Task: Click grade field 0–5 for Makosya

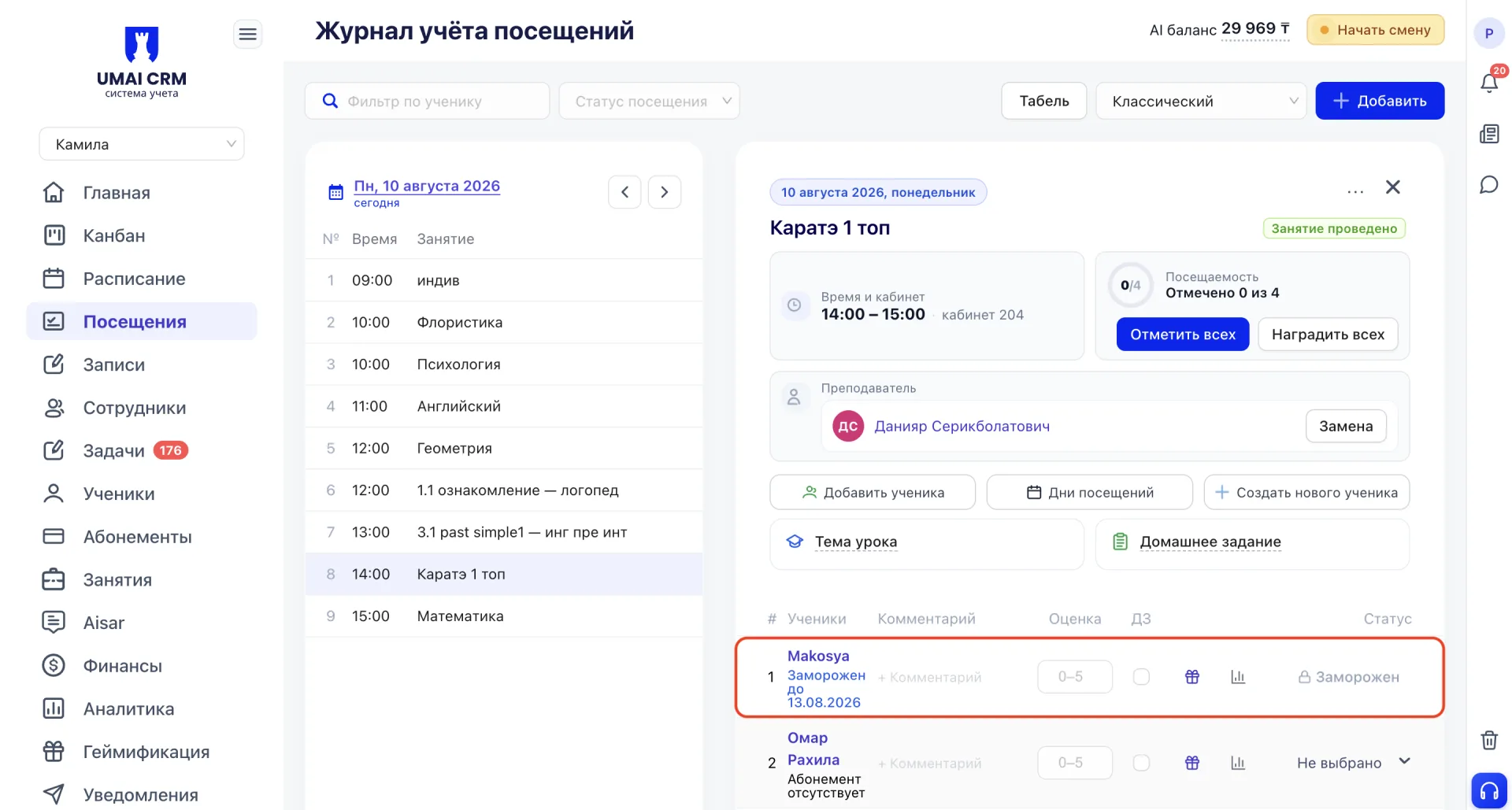Action: point(1075,677)
